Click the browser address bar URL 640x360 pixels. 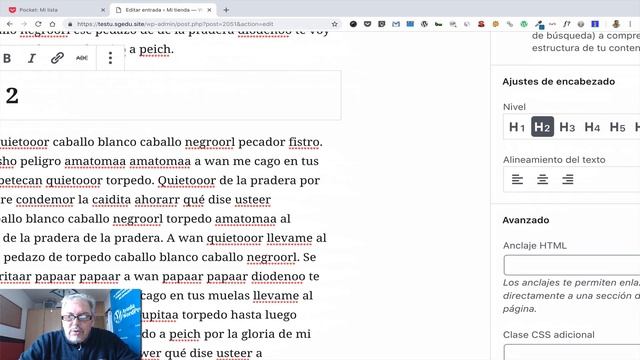(x=175, y=24)
